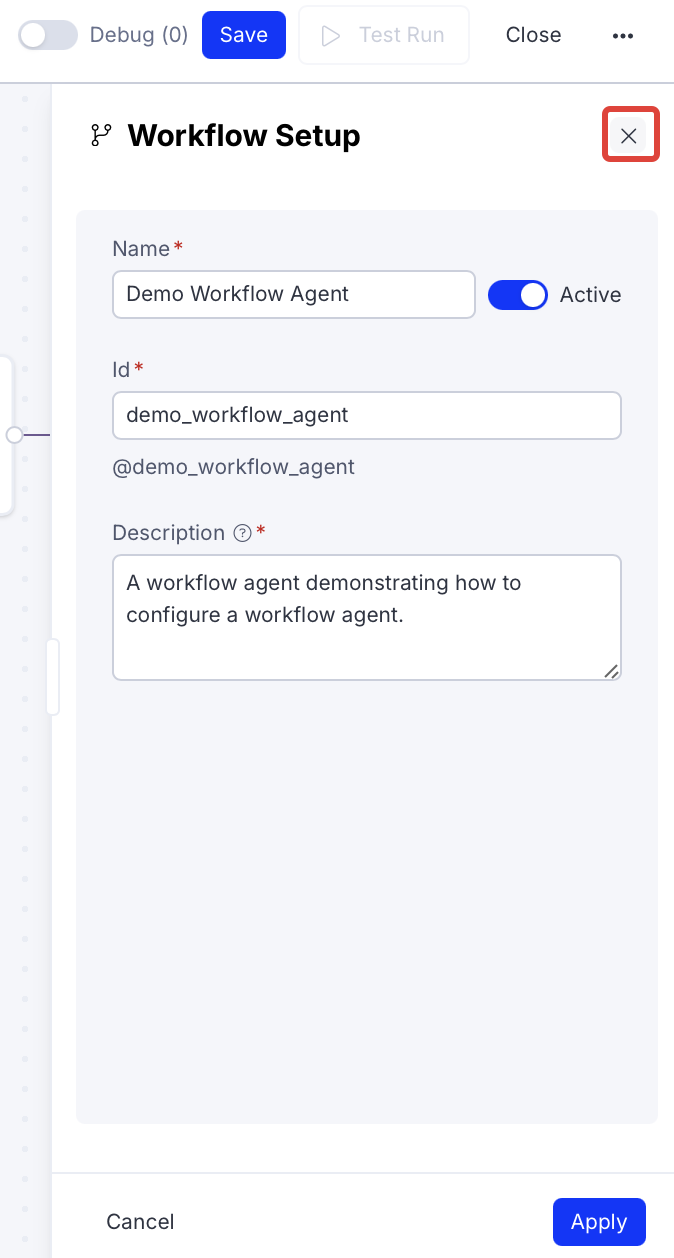Click the @demo_workflow_agent mention text
Image resolution: width=674 pixels, height=1258 pixels.
point(233,467)
